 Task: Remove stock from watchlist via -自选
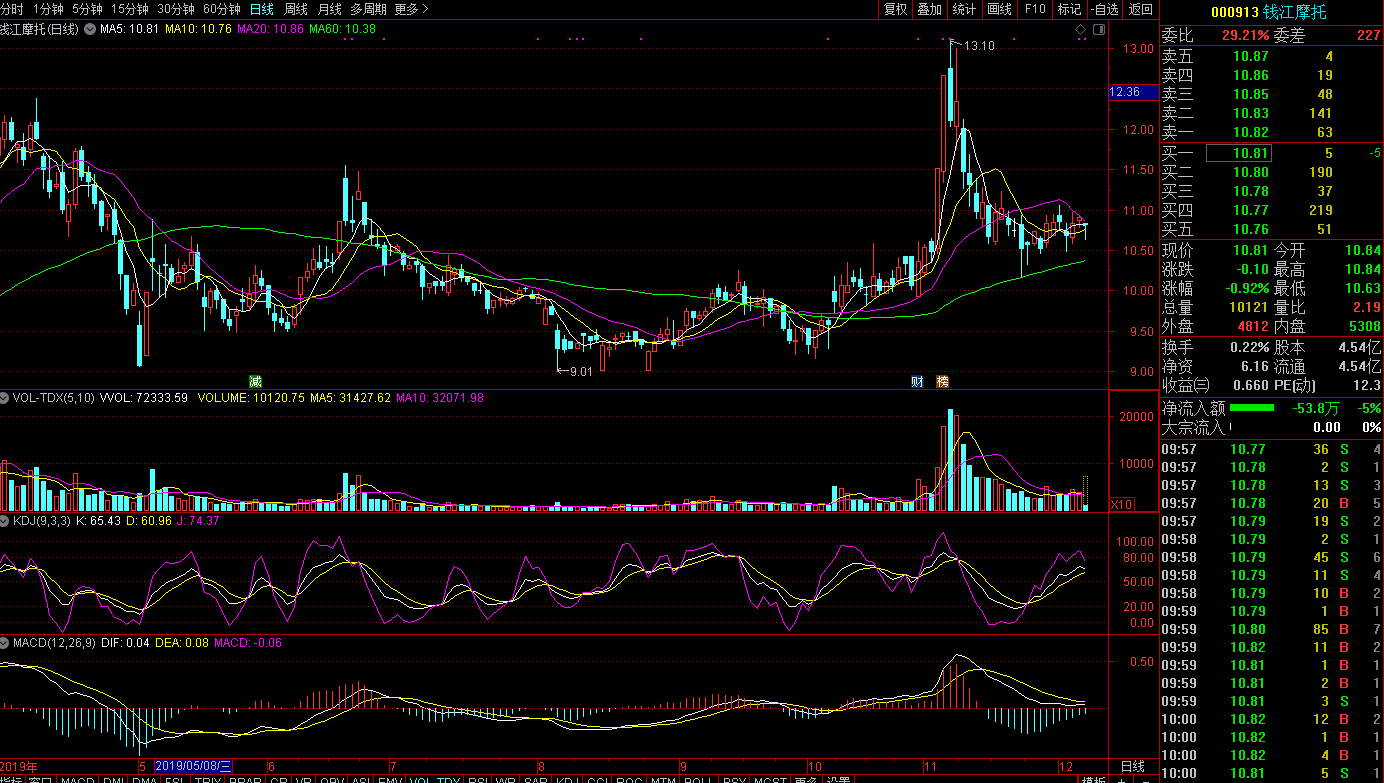click(x=1104, y=9)
